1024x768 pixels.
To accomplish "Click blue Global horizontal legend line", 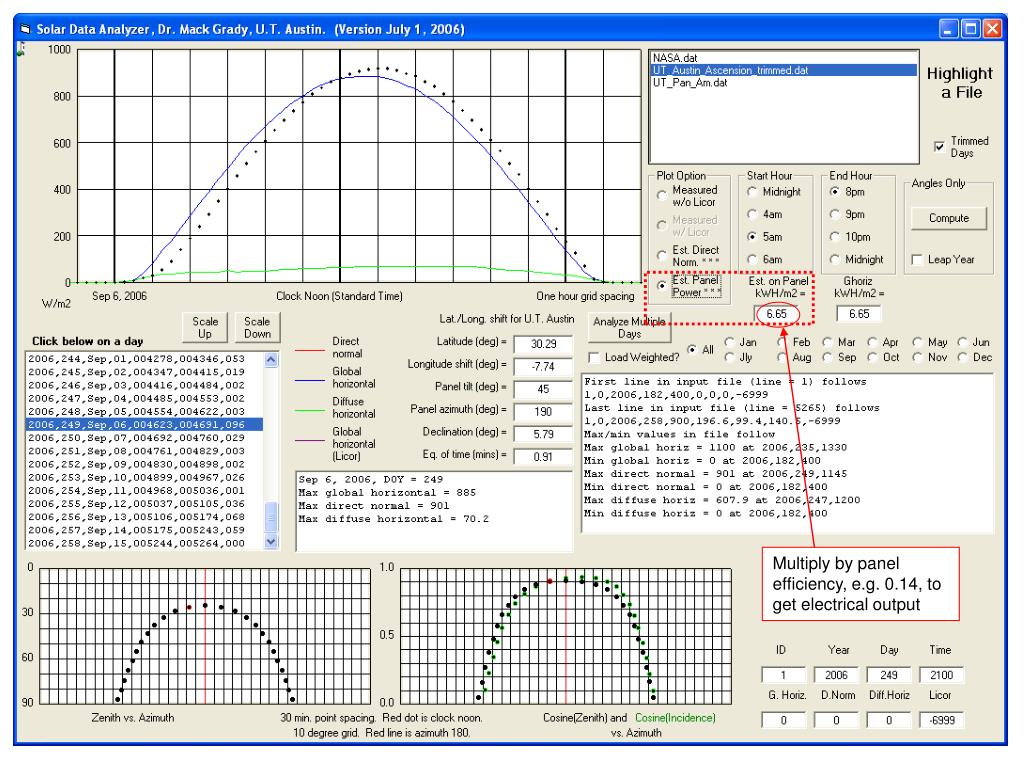I will (x=310, y=379).
